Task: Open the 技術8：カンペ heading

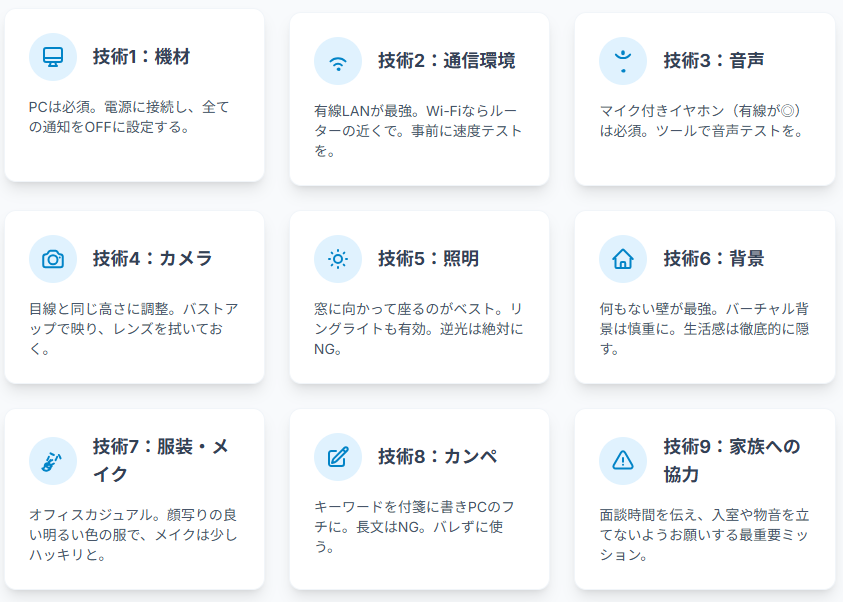Action: tap(437, 457)
